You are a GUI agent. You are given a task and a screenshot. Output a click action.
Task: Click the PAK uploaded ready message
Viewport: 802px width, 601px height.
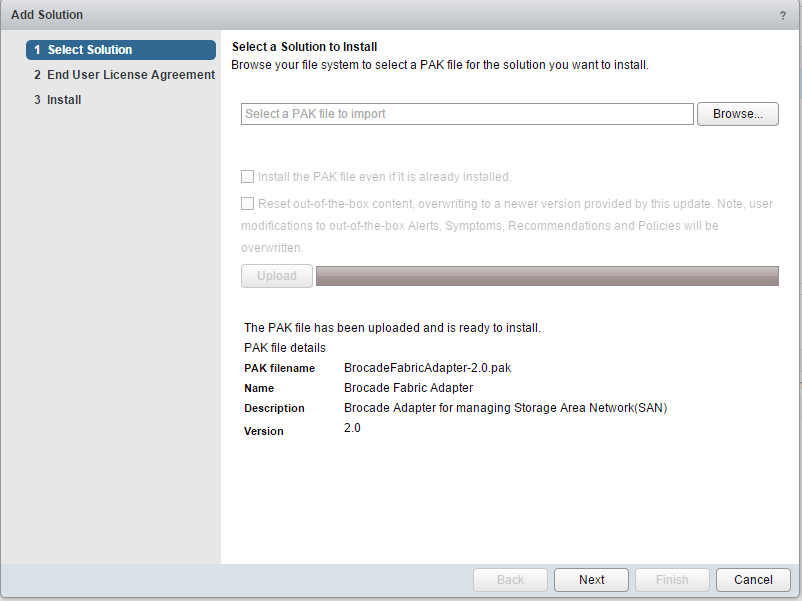pos(392,328)
